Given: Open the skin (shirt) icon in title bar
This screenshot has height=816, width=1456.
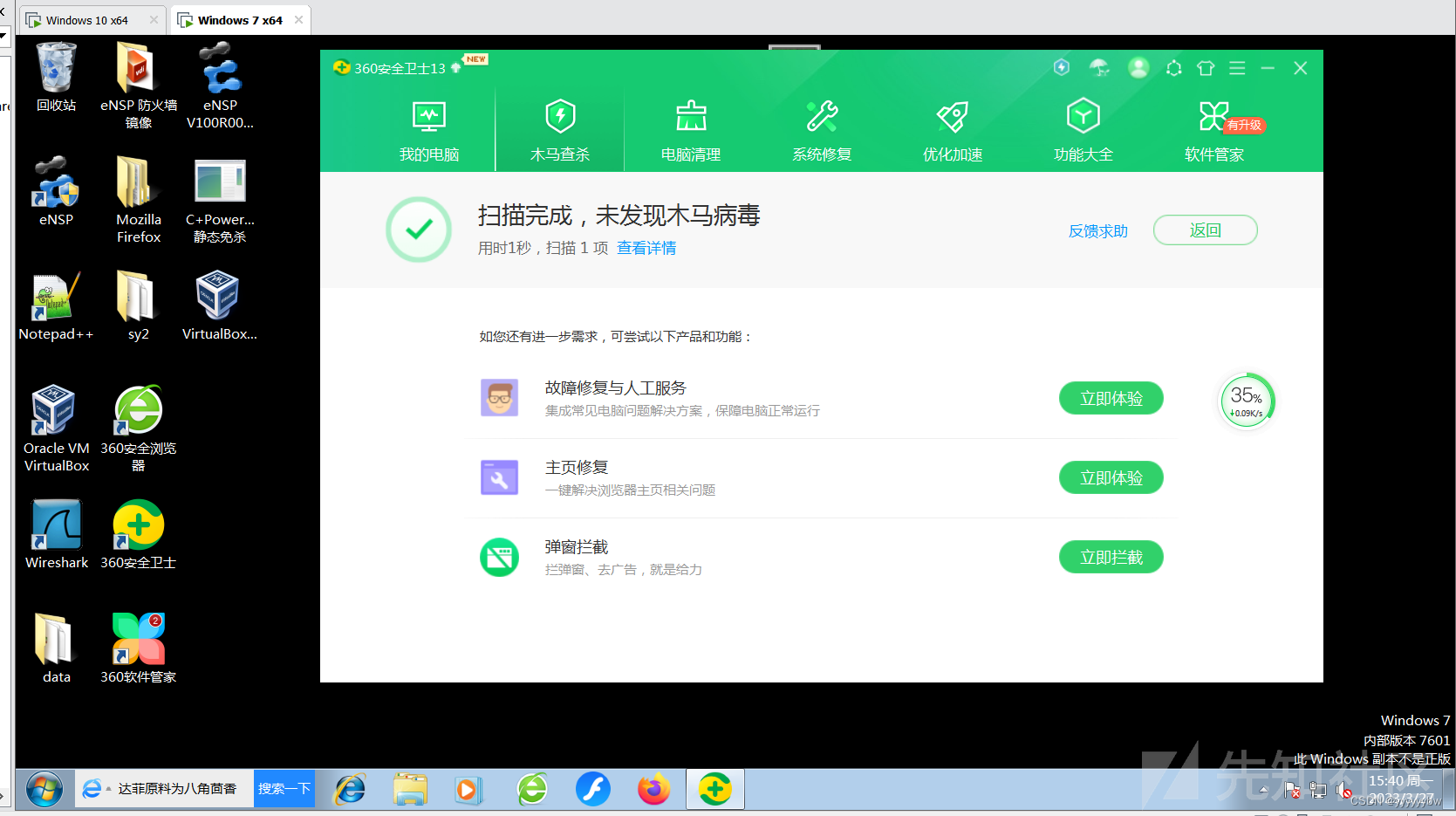Looking at the screenshot, I should 1206,68.
